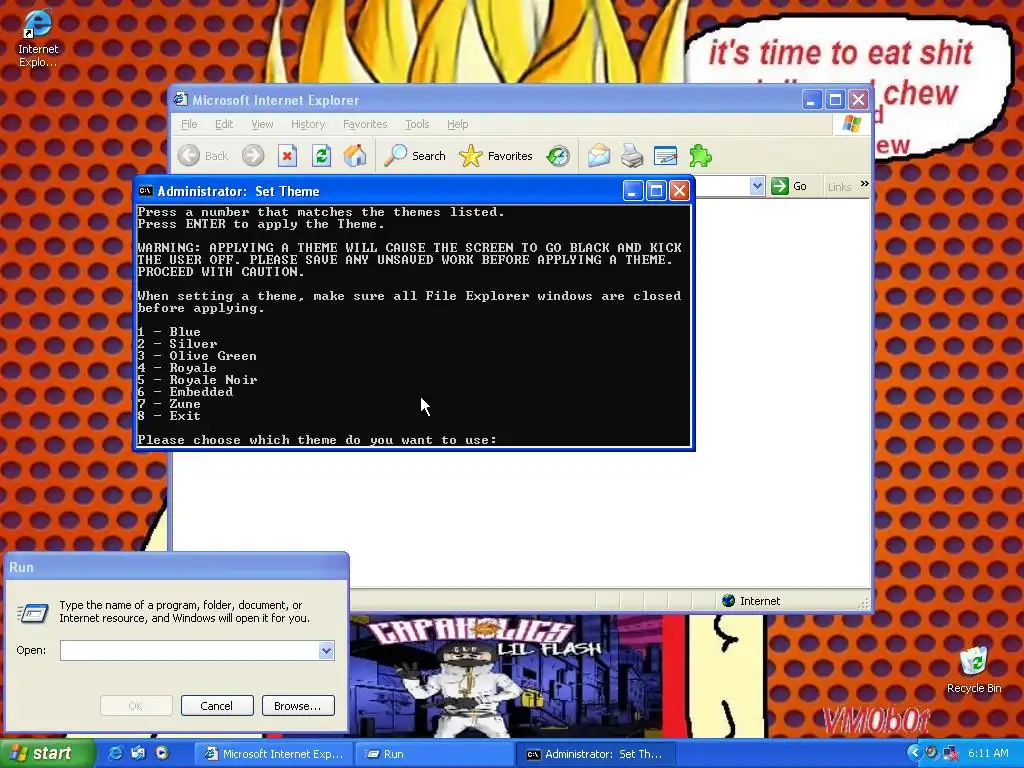The width and height of the screenshot is (1024, 768).
Task: Maximize the Set Theme console window
Action: click(656, 191)
